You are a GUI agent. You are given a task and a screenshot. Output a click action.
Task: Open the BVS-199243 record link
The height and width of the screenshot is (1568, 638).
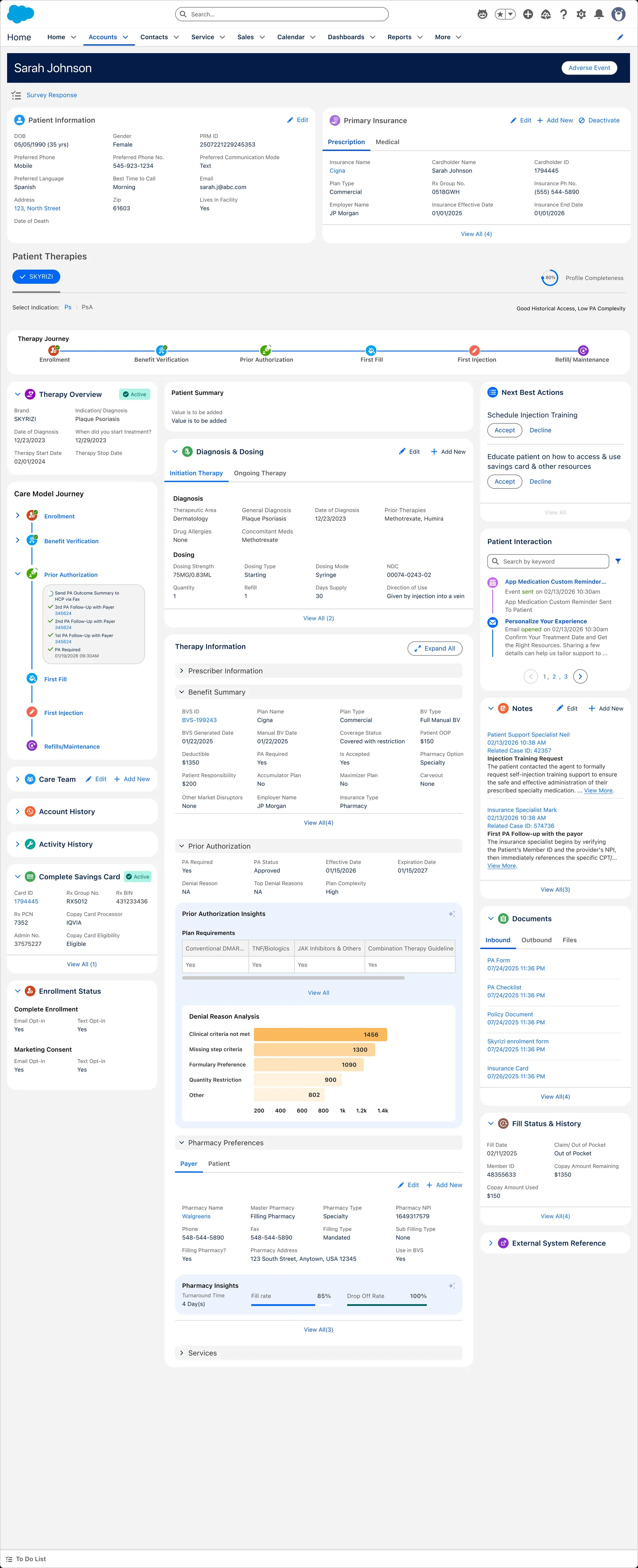[x=199, y=720]
